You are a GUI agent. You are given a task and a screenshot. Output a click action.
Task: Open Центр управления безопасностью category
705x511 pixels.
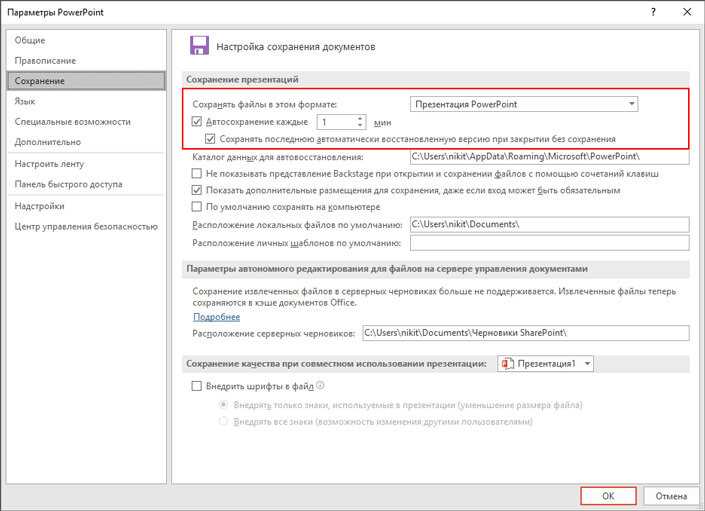86,227
